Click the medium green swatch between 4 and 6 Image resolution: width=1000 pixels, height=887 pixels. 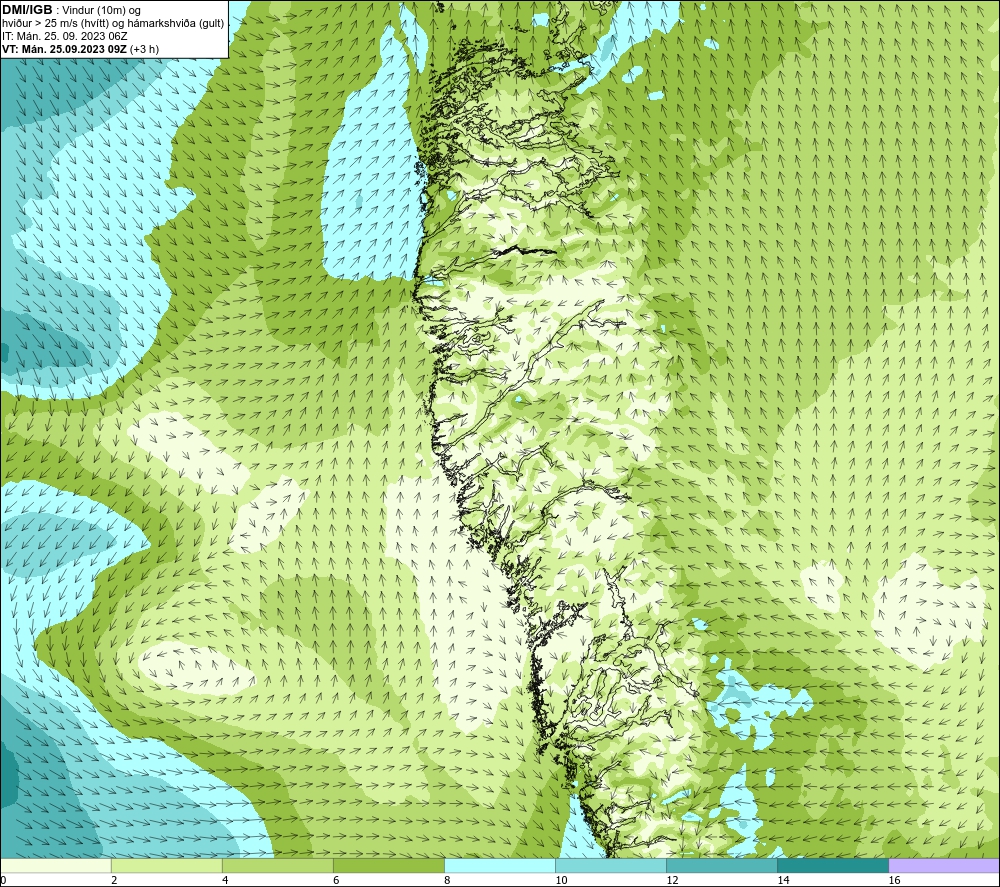(277, 865)
